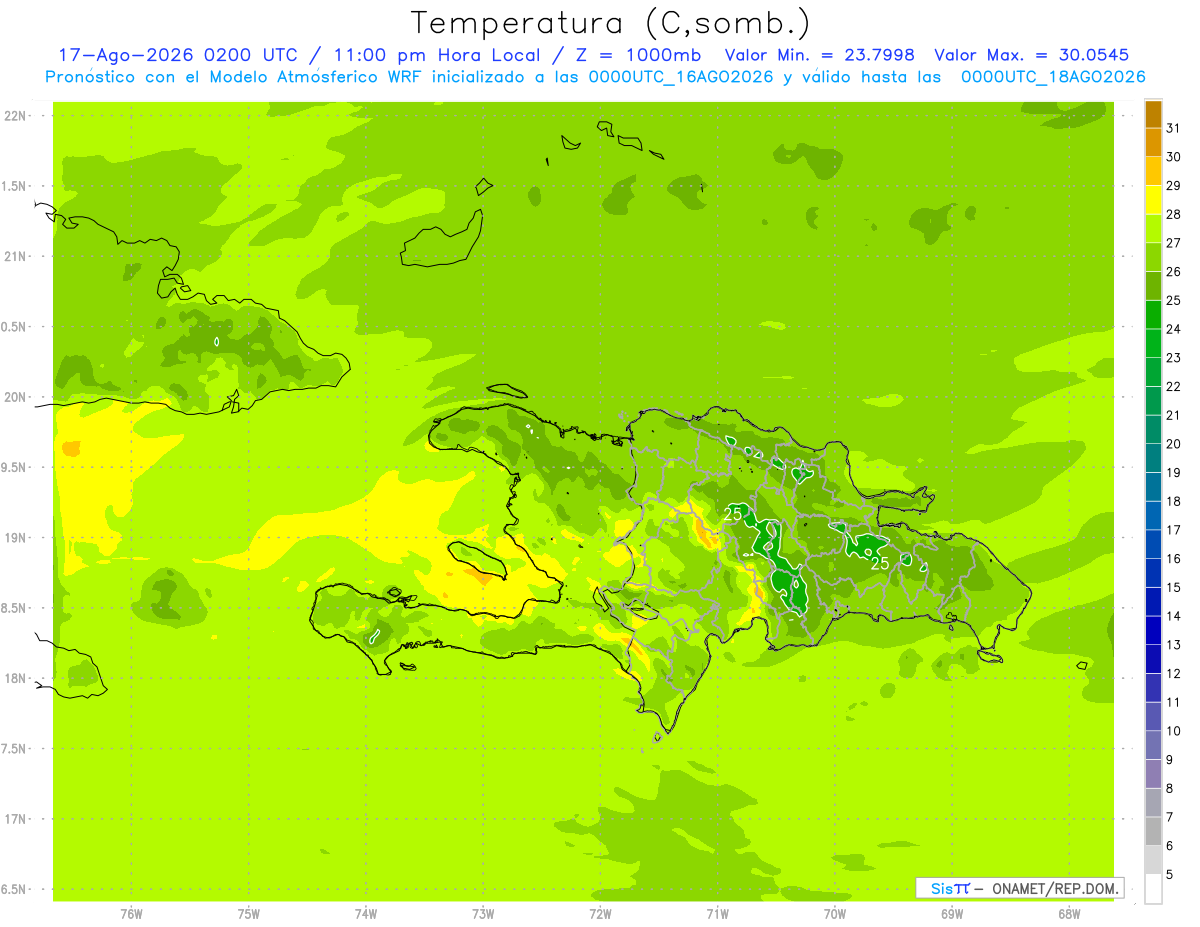This screenshot has height=927, width=1200.
Task: Click the '18N' latitude label
Action: pos(16,678)
